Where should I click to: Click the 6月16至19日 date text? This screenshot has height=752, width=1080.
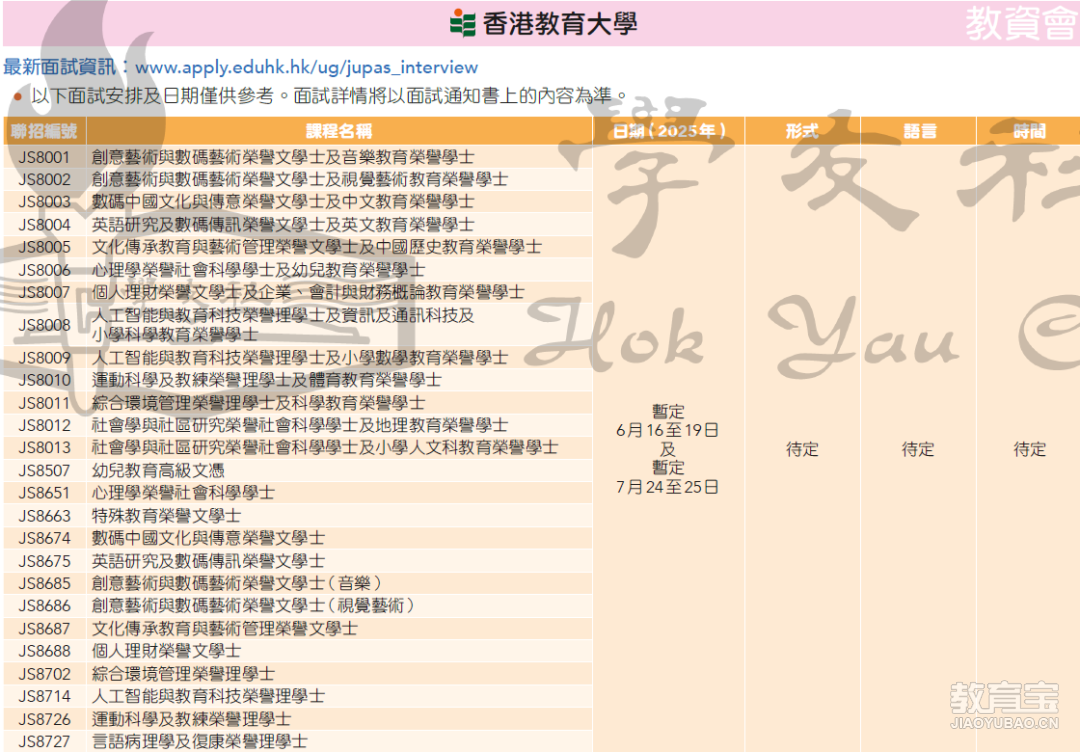pyautogui.click(x=667, y=430)
